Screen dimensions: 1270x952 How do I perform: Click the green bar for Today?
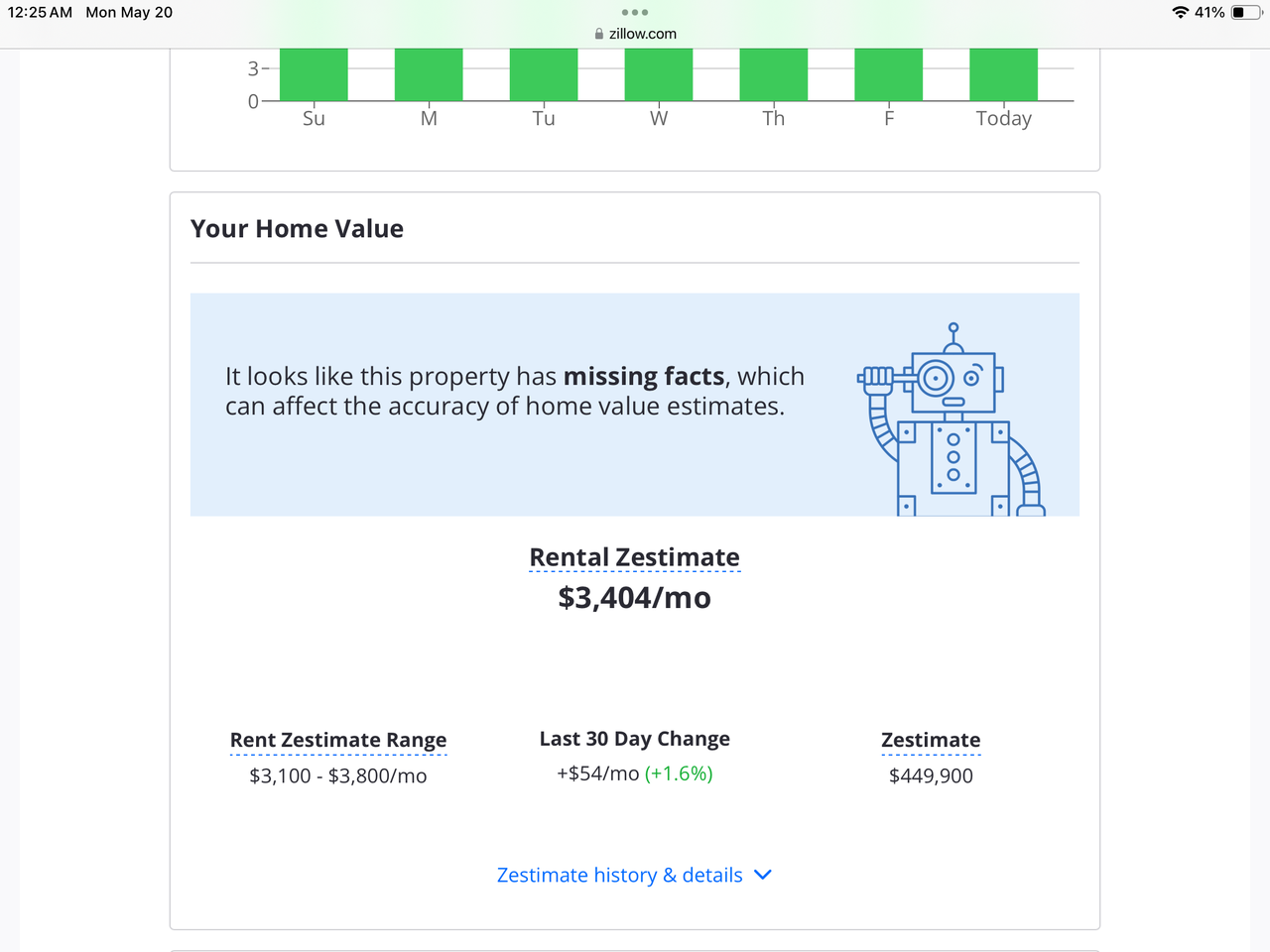[1003, 74]
